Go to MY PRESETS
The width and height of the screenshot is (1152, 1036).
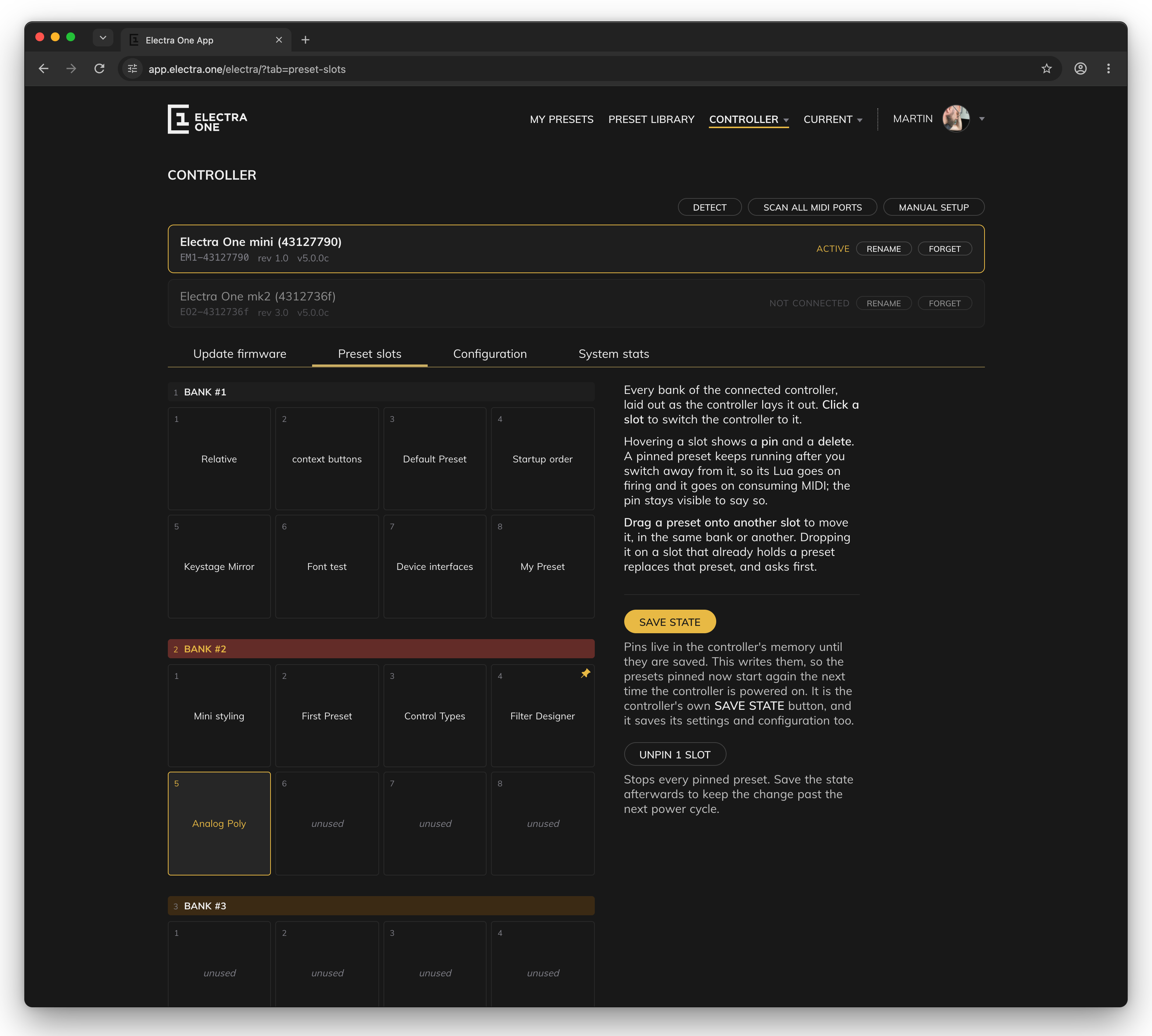(x=561, y=120)
